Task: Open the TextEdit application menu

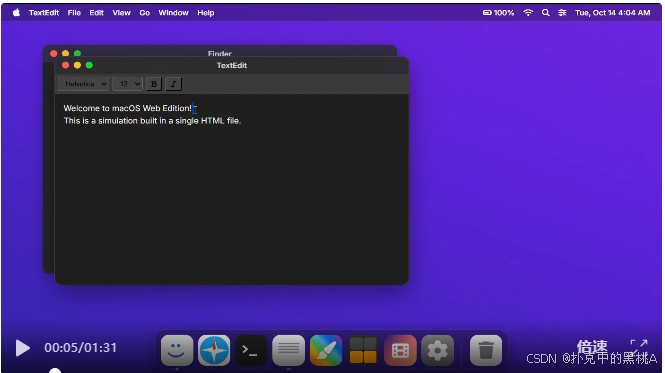Action: 44,13
